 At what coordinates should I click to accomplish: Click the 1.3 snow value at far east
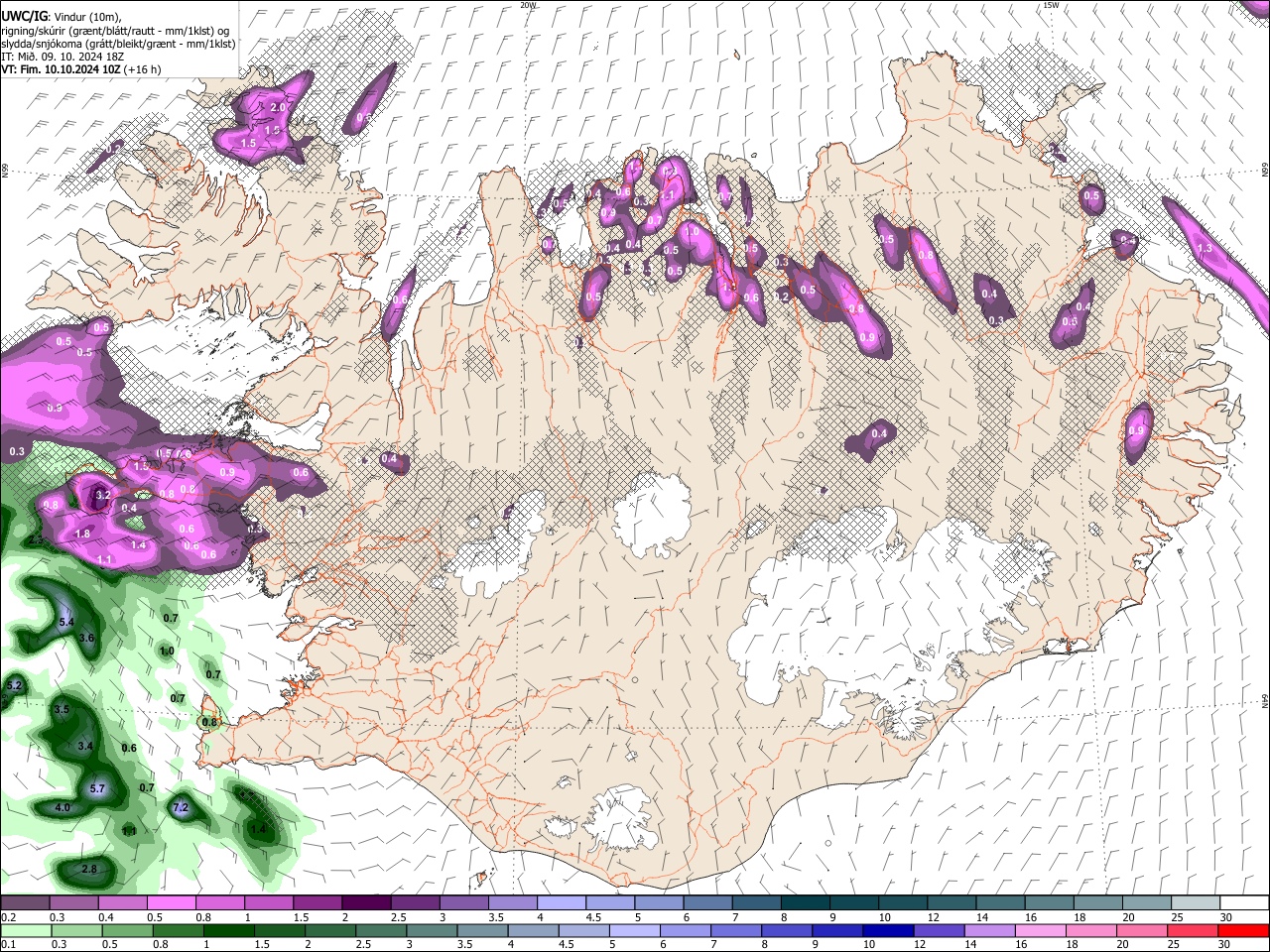point(1205,248)
